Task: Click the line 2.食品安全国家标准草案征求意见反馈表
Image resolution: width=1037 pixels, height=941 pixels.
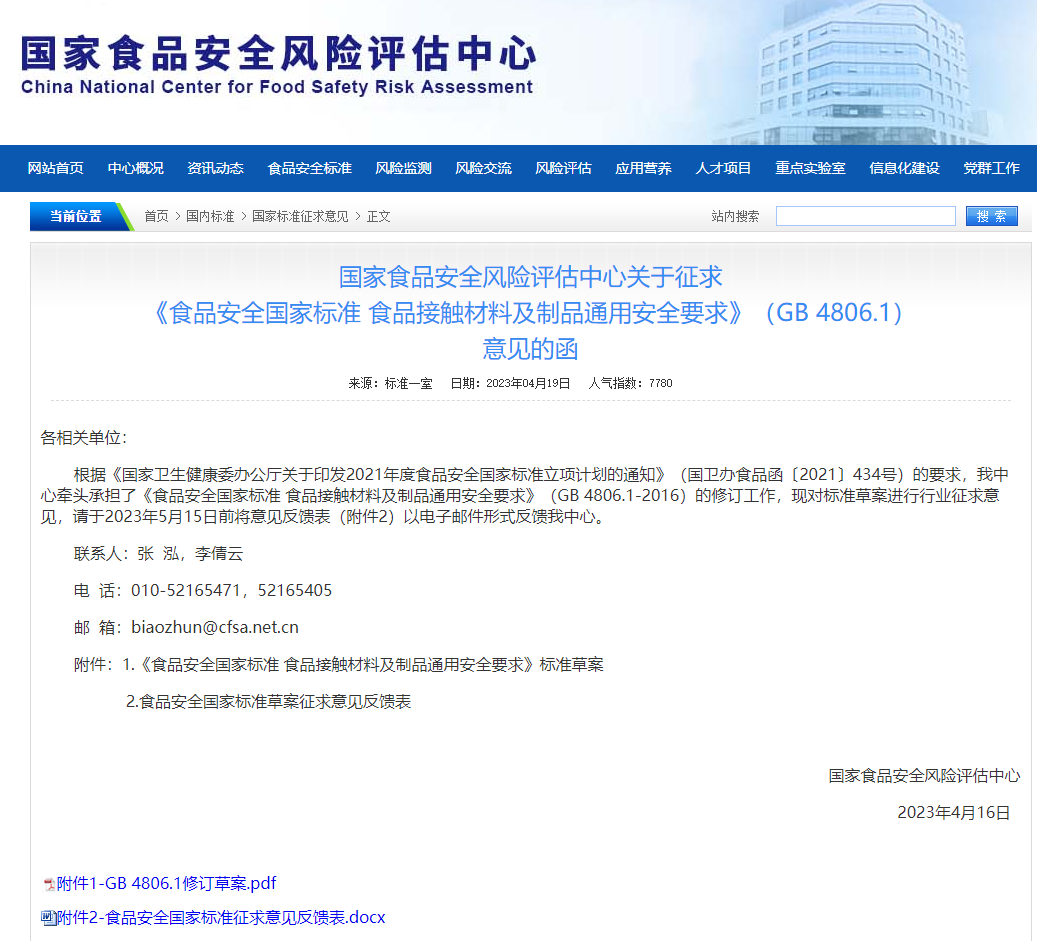Action: pos(269,702)
